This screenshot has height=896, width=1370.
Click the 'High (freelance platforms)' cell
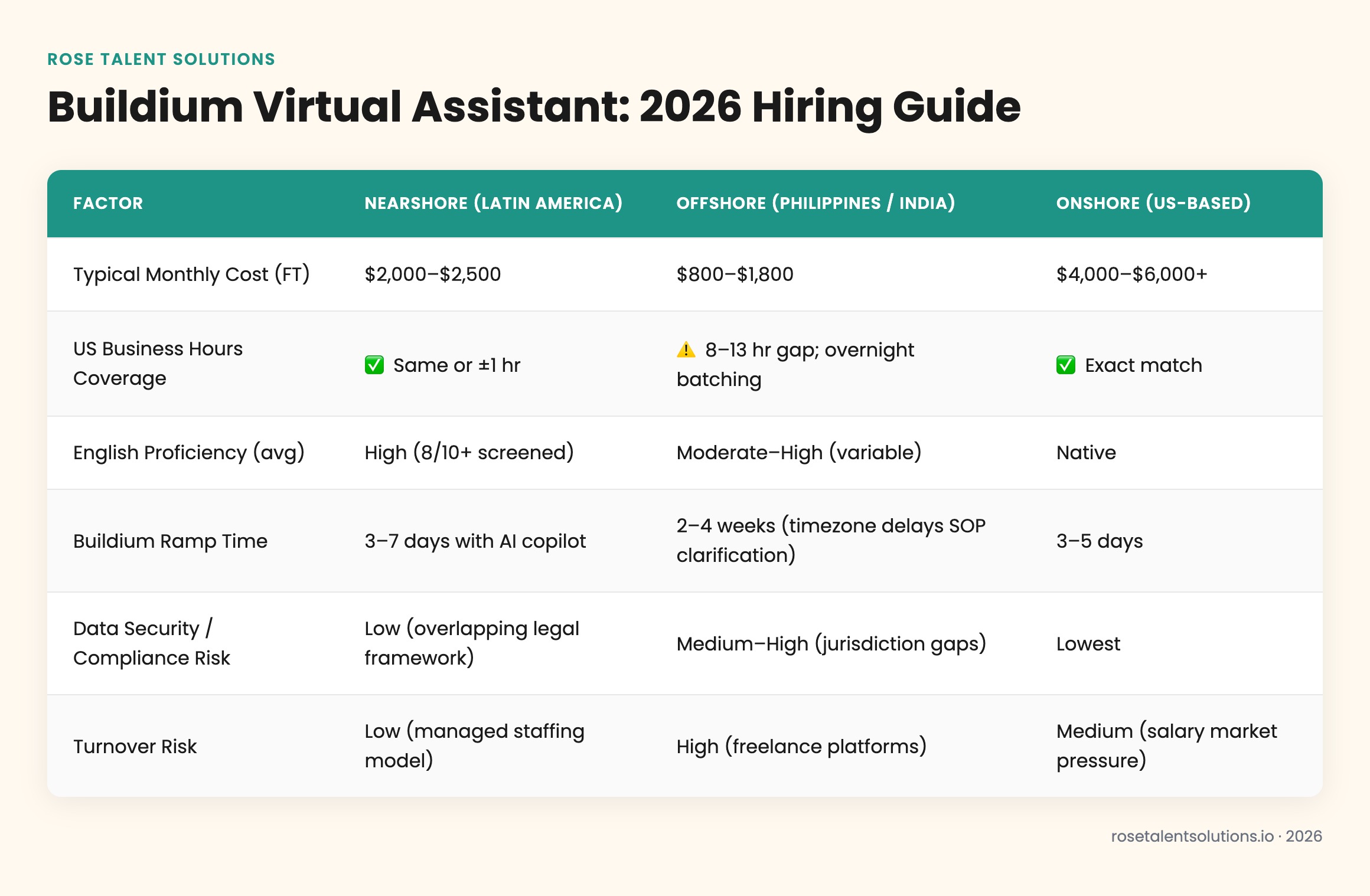(x=802, y=747)
